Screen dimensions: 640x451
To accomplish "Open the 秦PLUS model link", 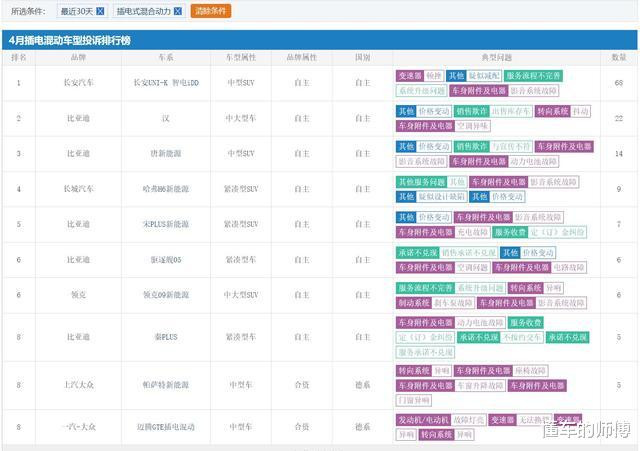I will 166,337.
